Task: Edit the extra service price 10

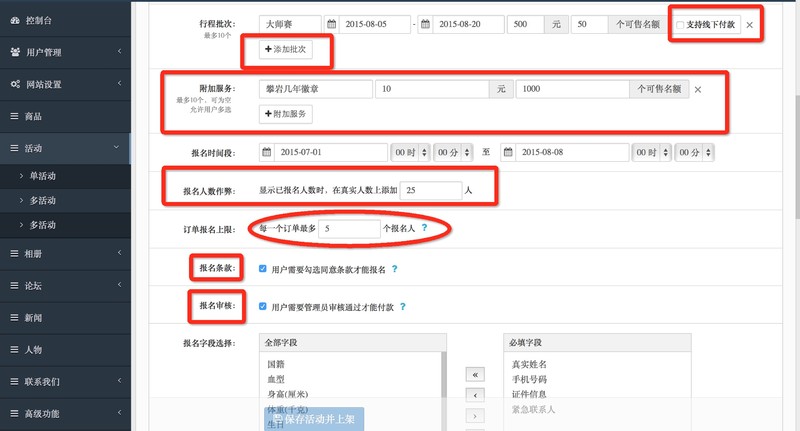Action: [x=432, y=89]
